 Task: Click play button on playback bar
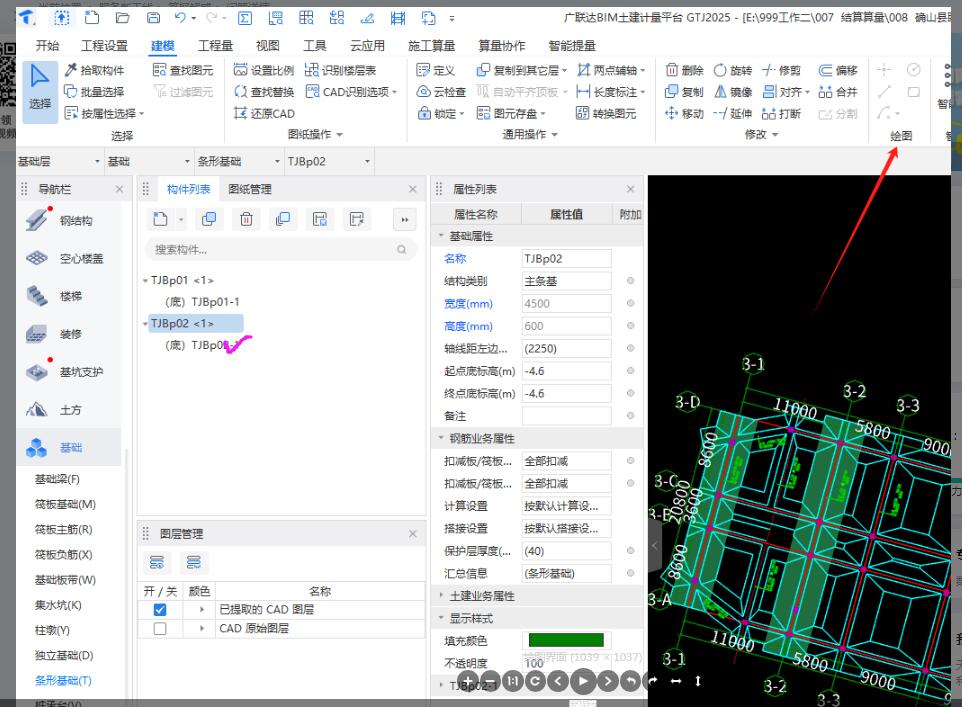(x=583, y=681)
